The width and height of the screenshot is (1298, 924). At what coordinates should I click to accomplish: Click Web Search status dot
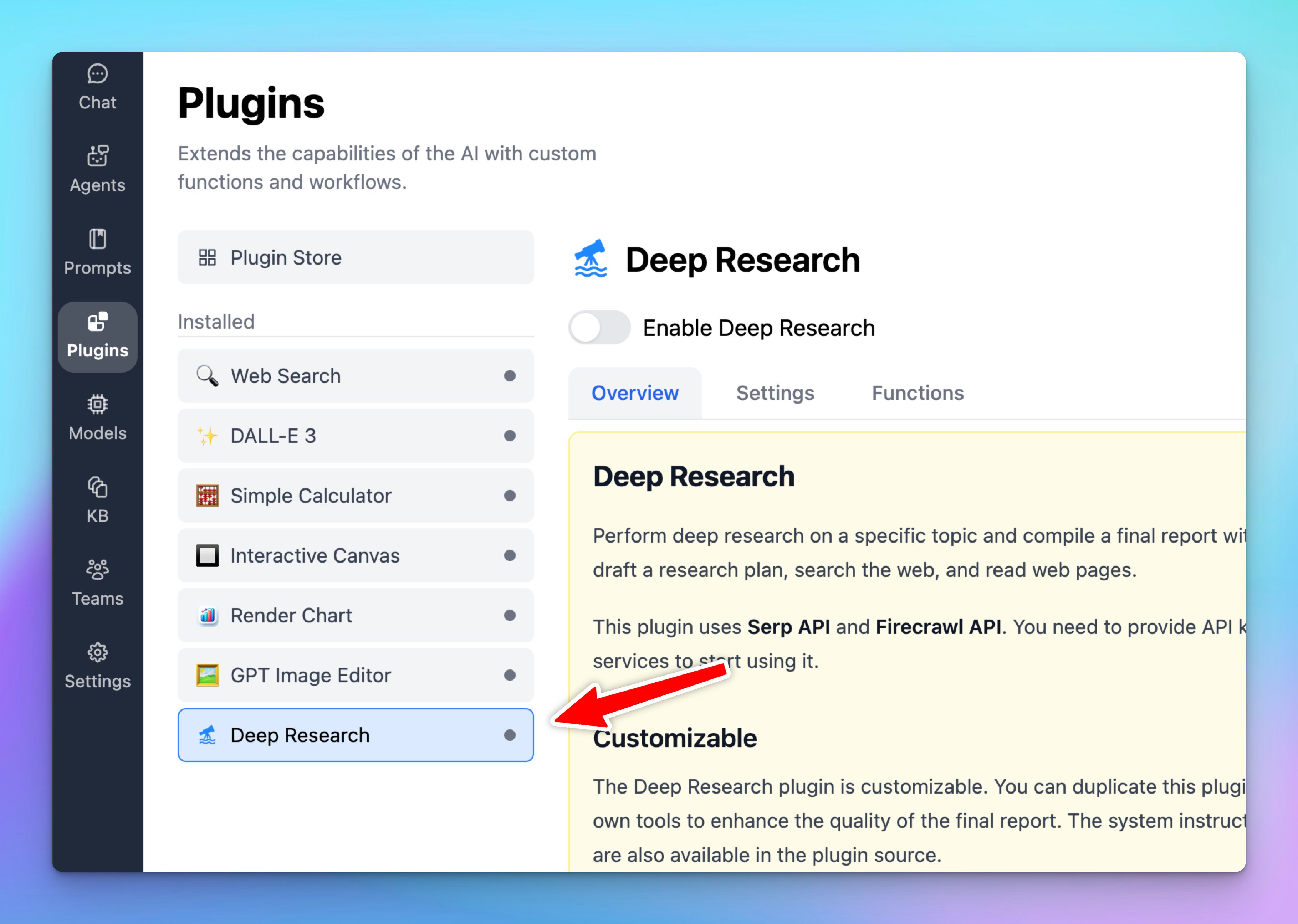click(x=509, y=376)
